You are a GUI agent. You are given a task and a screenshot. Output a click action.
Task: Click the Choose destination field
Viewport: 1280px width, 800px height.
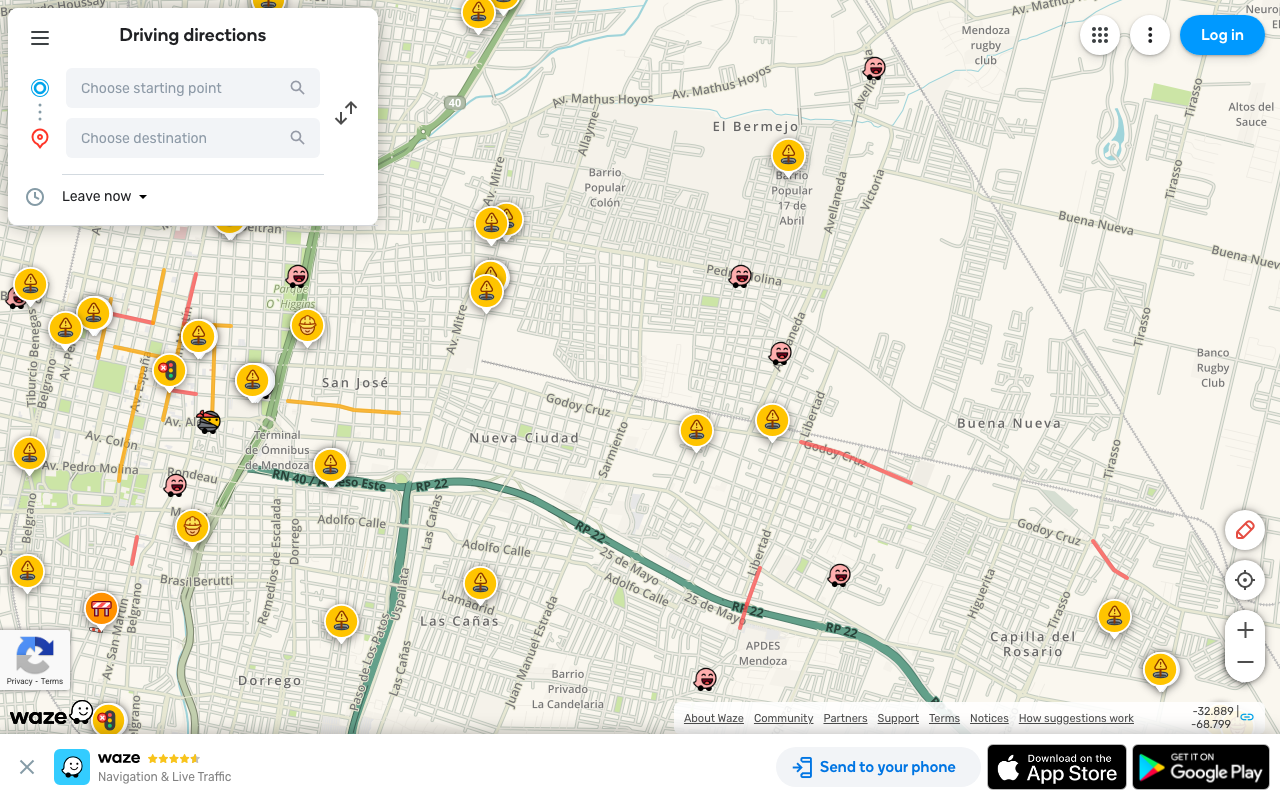pos(180,137)
